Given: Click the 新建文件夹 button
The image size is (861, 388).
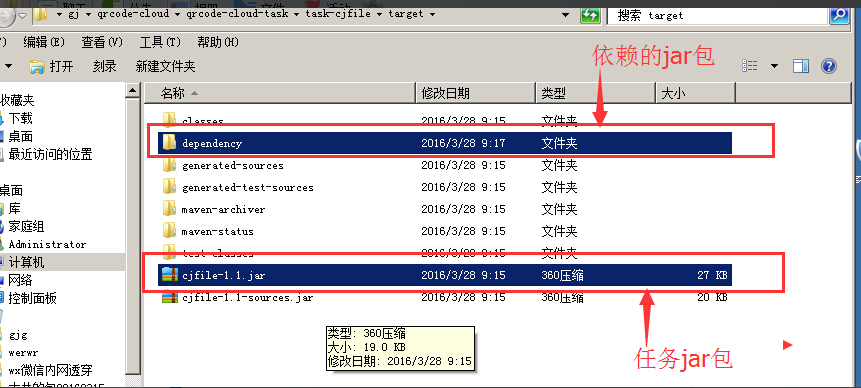Looking at the screenshot, I should coord(165,66).
